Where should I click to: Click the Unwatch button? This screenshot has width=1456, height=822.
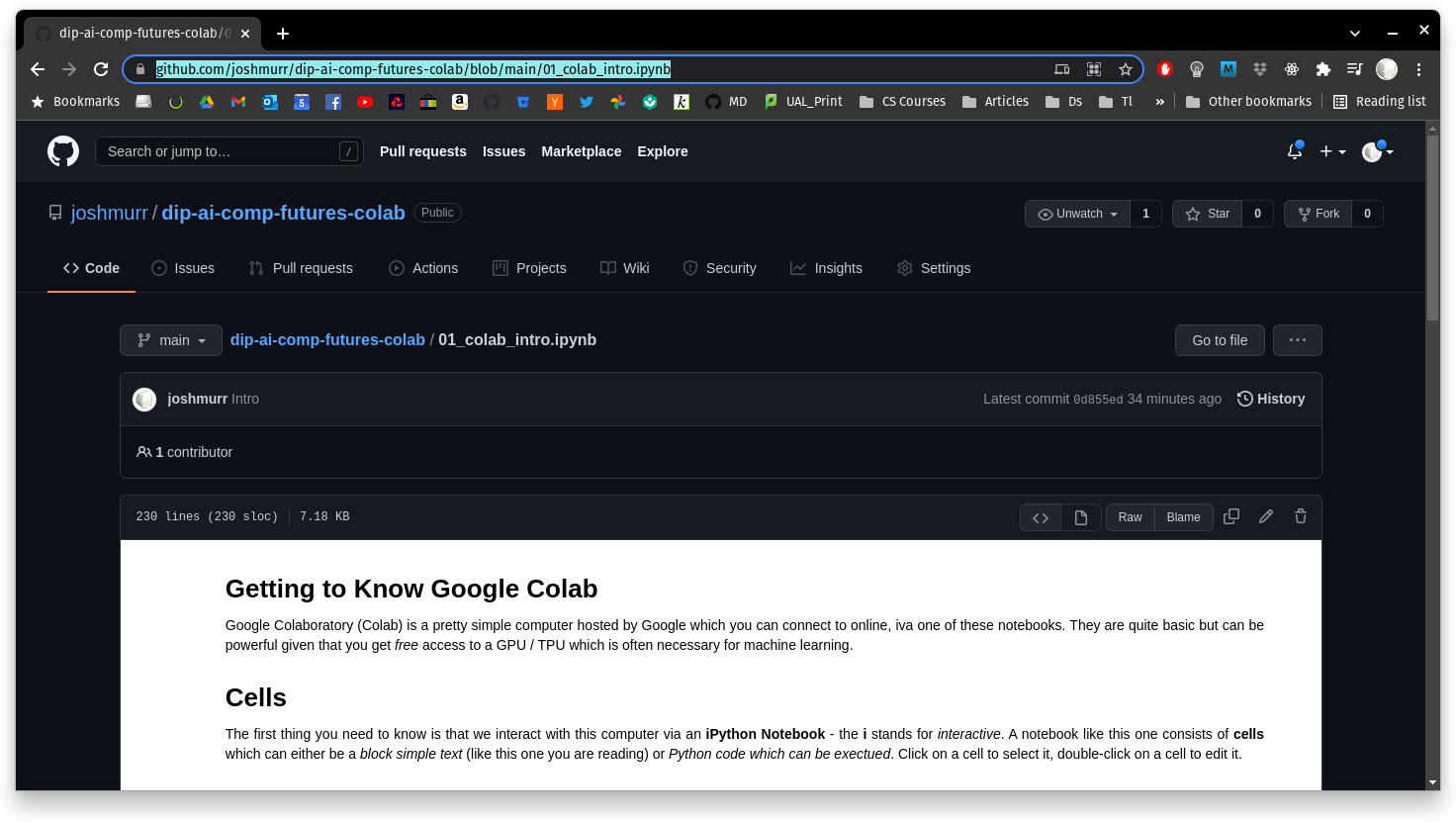tap(1078, 214)
